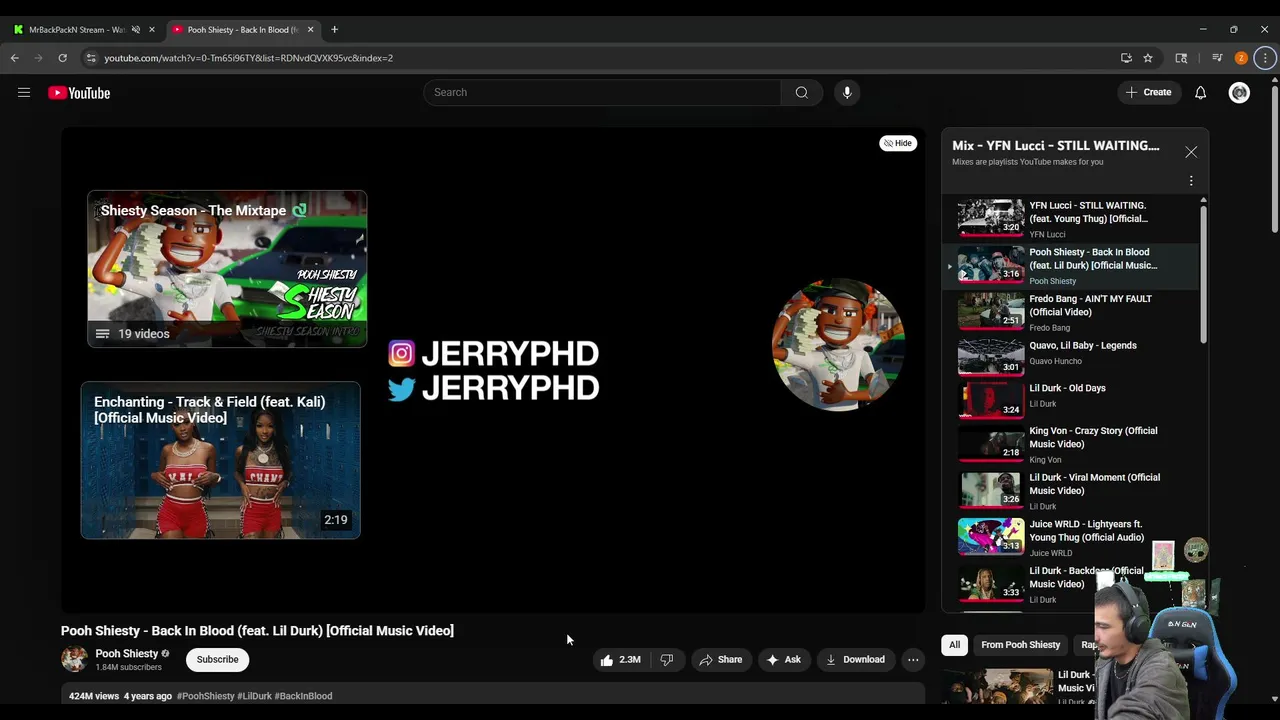The height and width of the screenshot is (720, 1280).
Task: Open Pooh Shiesty channel name link
Action: tap(126, 654)
